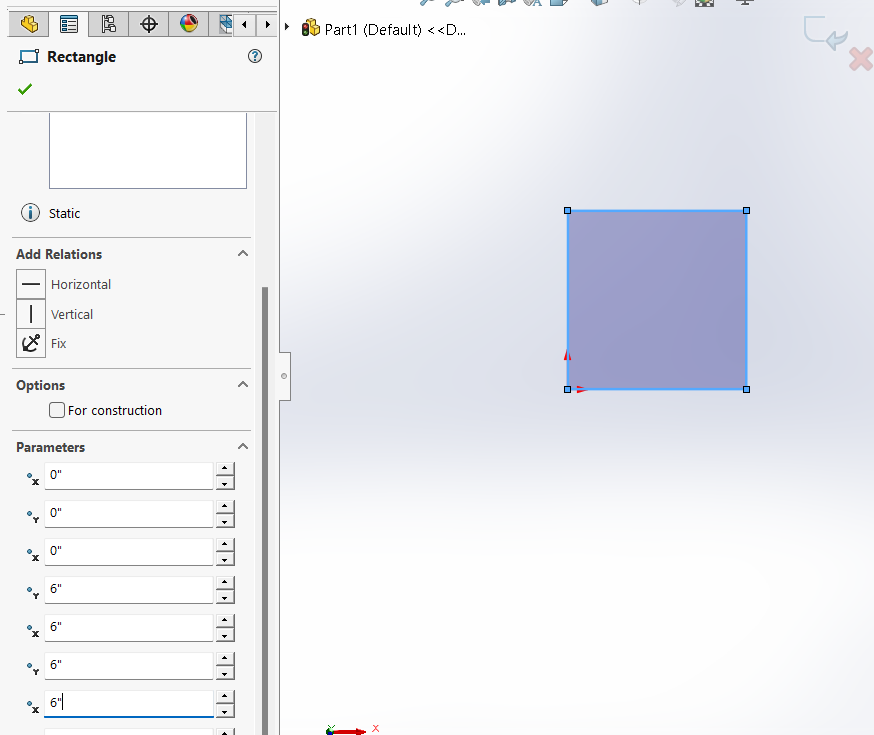
Task: Increase the second point Y value
Action: 225,583
